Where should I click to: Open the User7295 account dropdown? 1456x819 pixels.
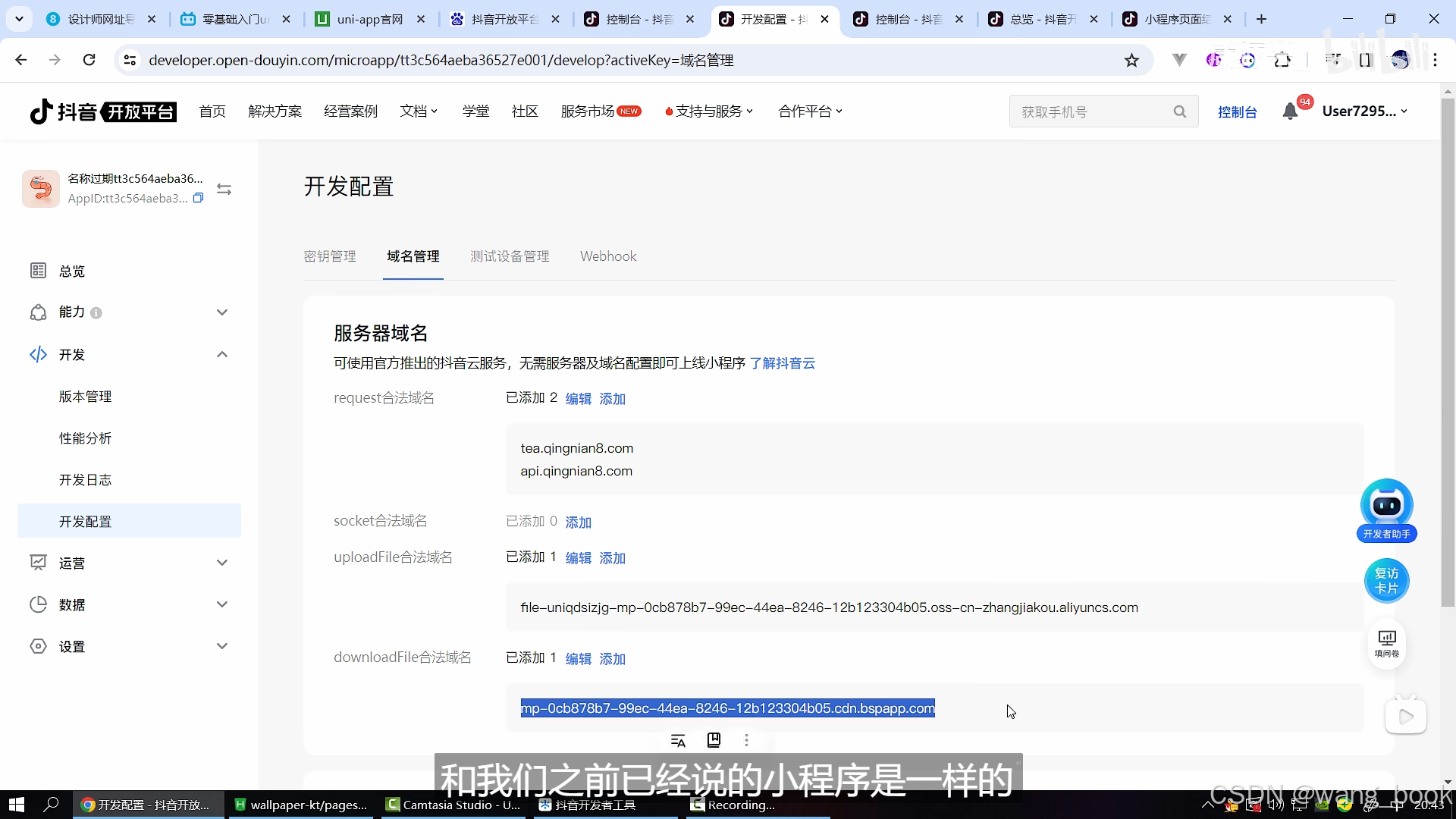[1365, 111]
